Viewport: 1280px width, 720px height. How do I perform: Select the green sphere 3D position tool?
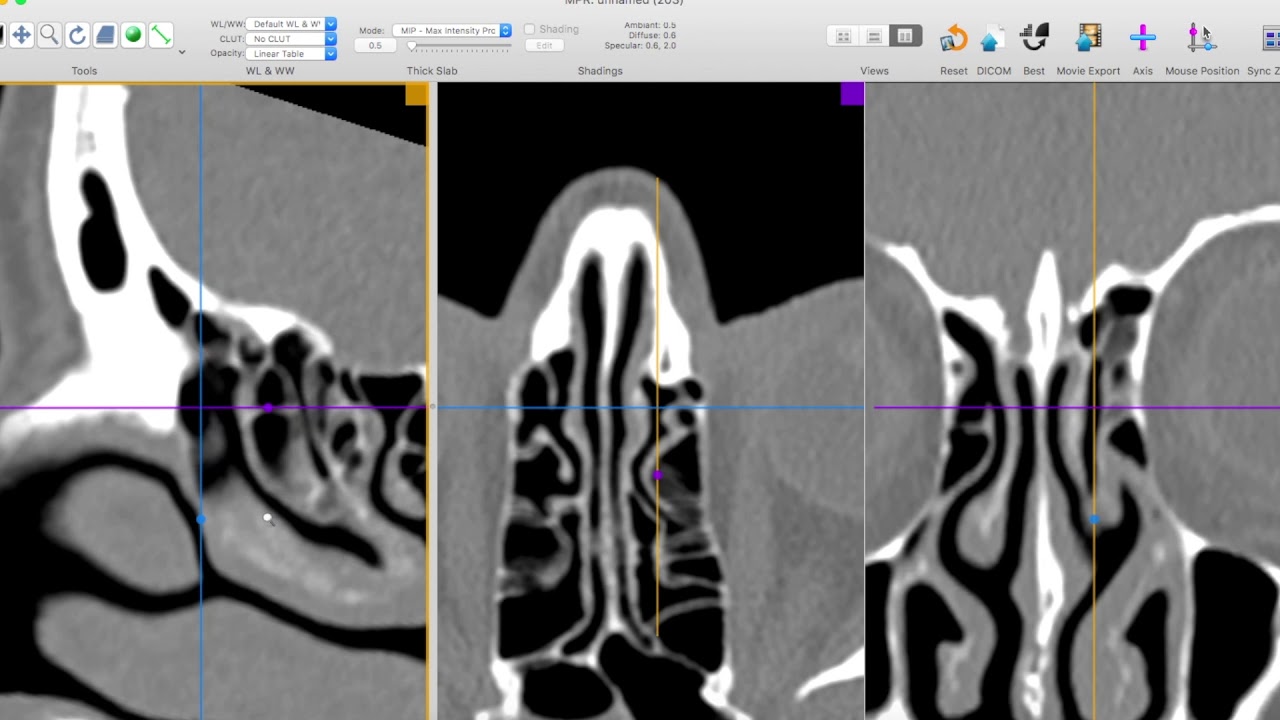pos(133,36)
